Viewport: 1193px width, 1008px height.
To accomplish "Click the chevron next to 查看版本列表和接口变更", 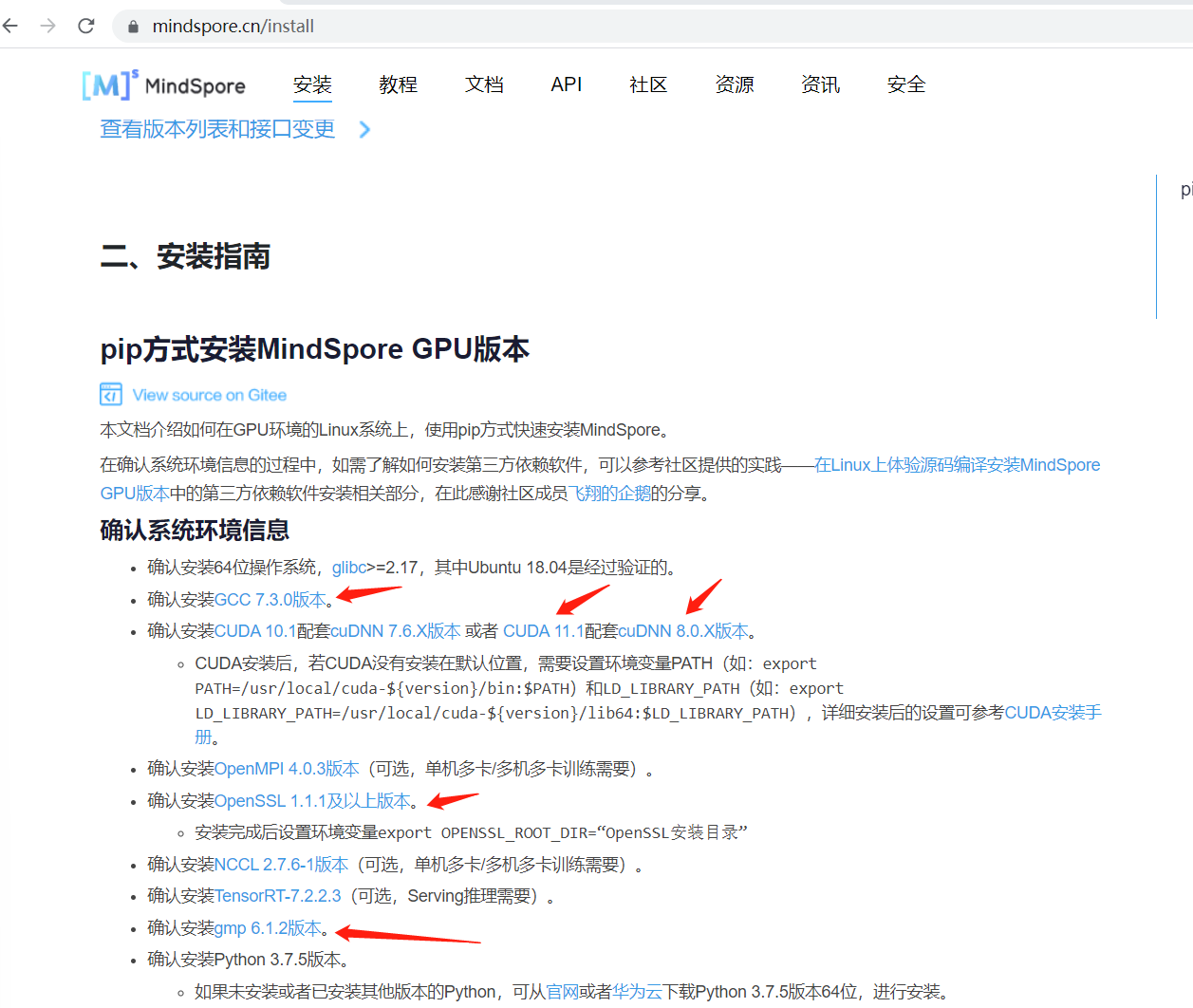I will pyautogui.click(x=364, y=129).
